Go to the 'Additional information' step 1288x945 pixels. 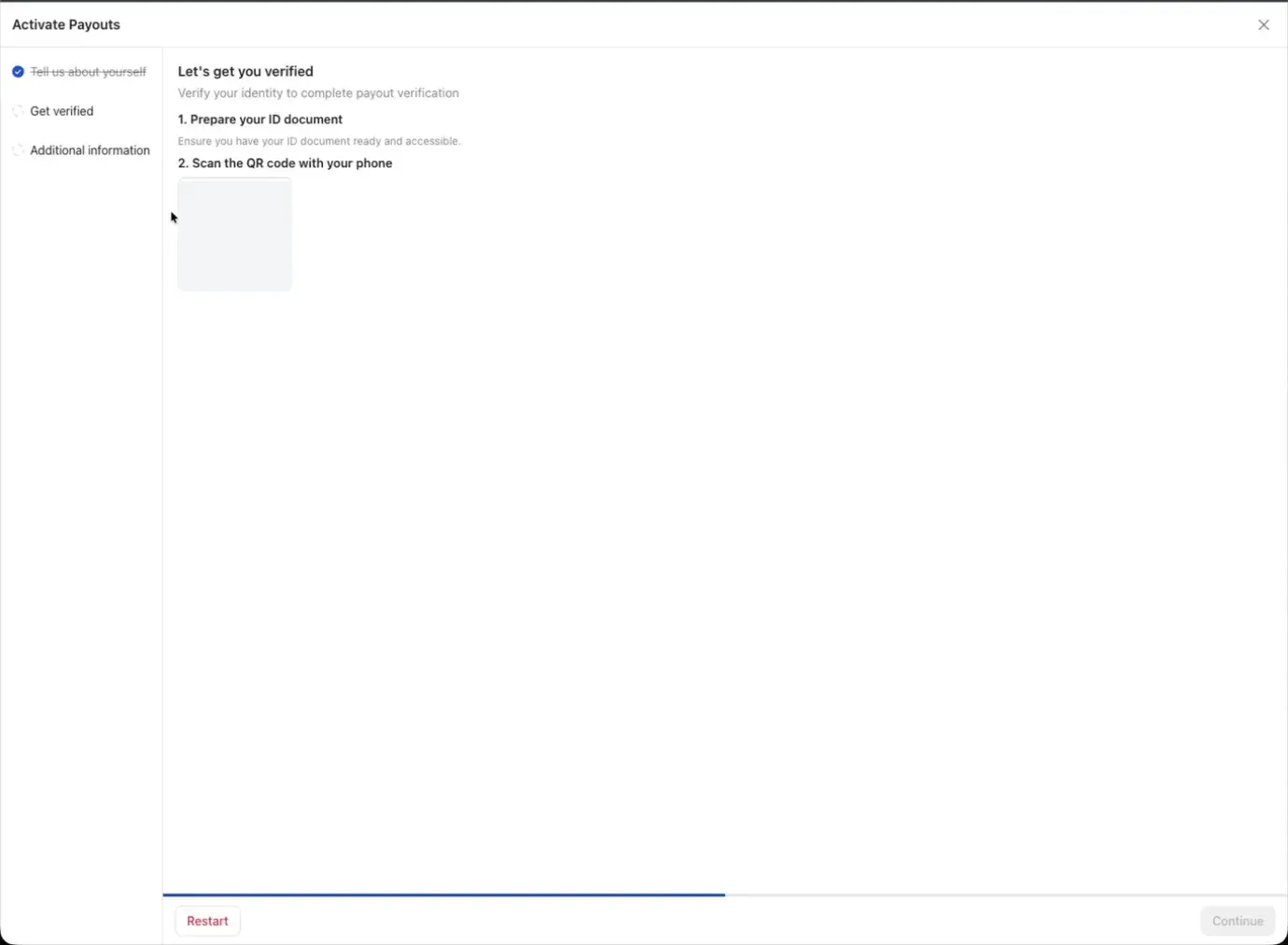[90, 150]
